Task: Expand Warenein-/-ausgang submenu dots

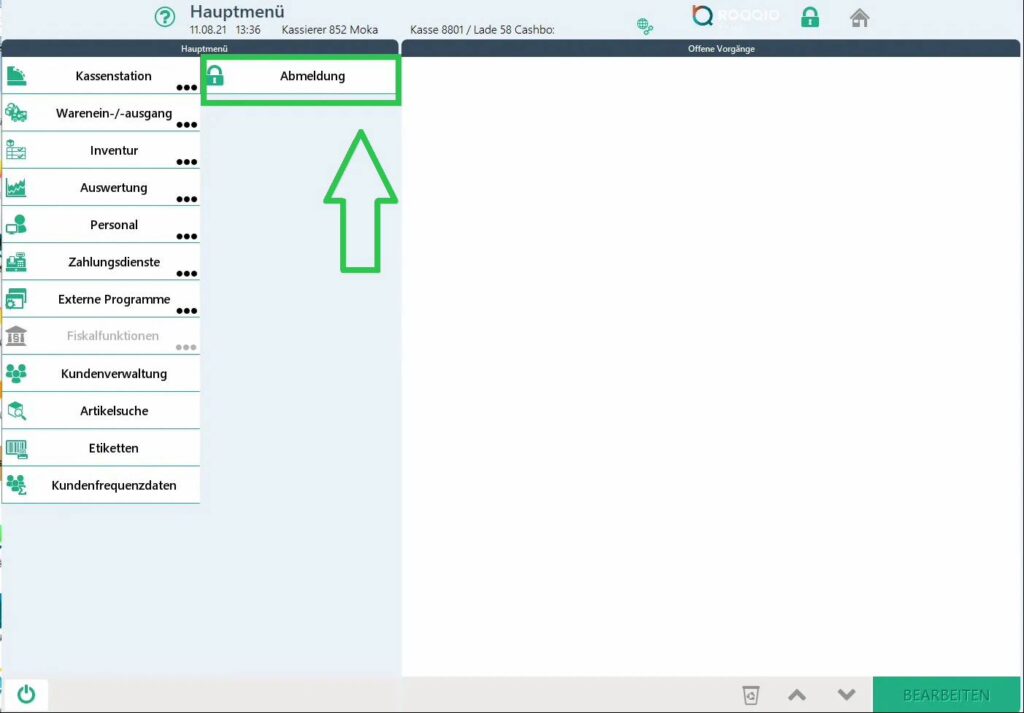Action: (x=186, y=125)
